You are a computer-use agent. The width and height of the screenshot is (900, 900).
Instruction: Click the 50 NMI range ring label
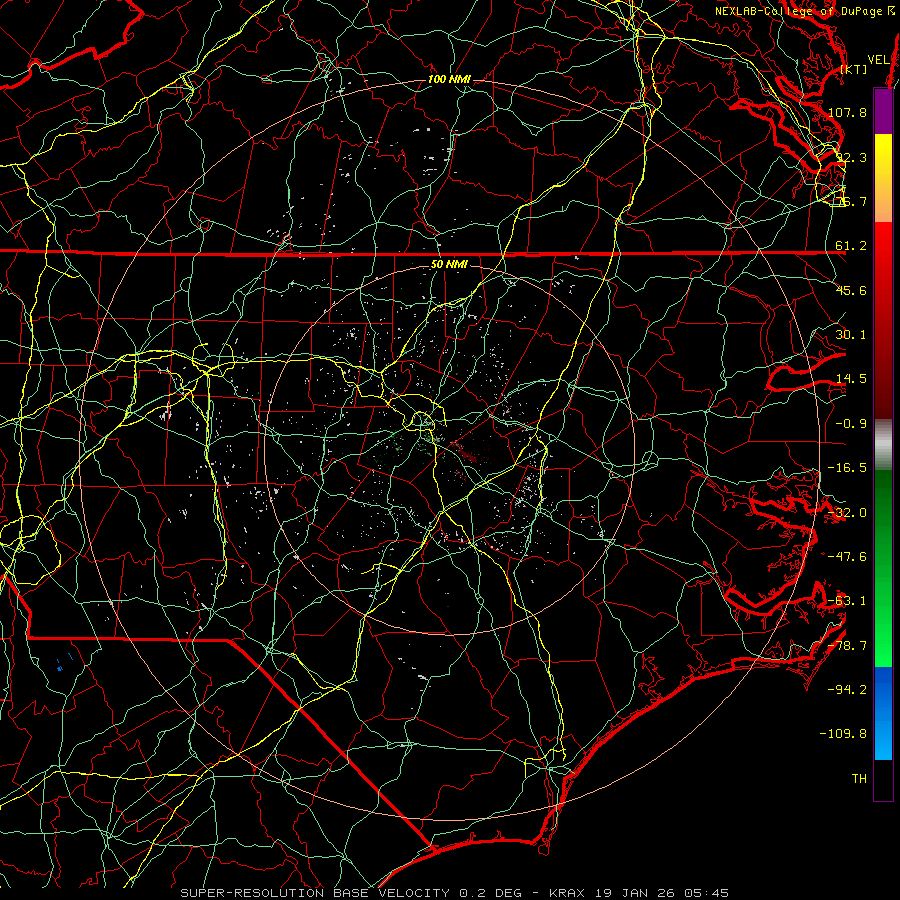pos(449,264)
